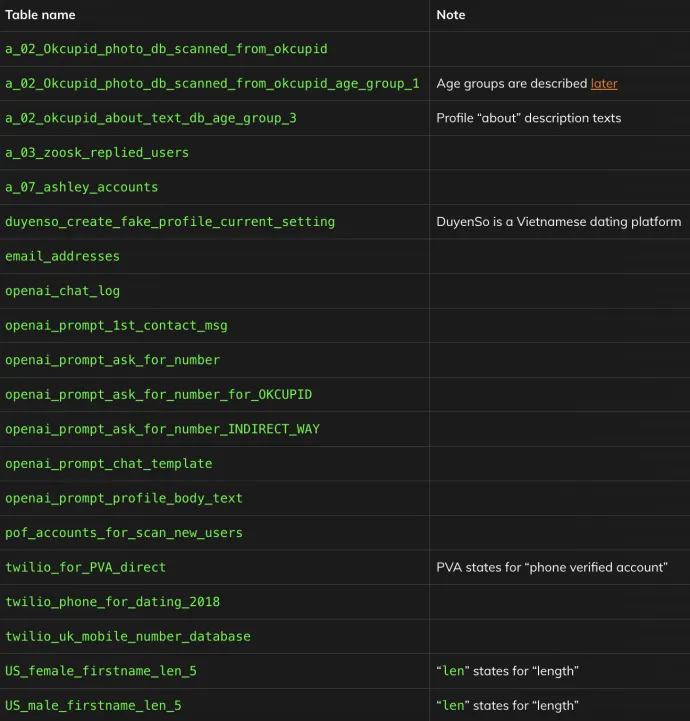Select openai_prompt_ask_for_number_INDIRECT_WAY table name
Image resolution: width=690 pixels, height=721 pixels.
click(x=162, y=429)
